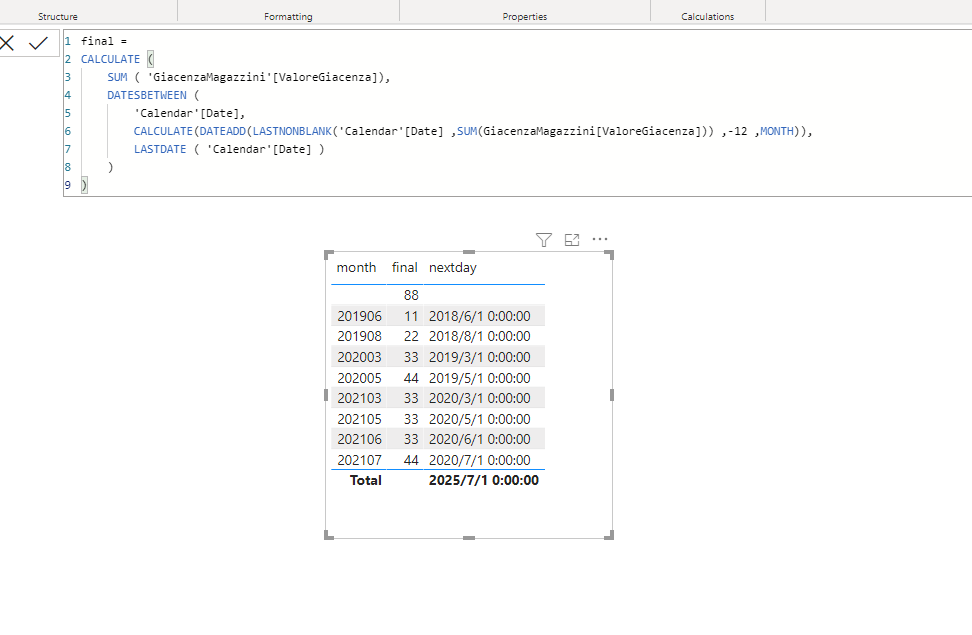Image resolution: width=972 pixels, height=635 pixels.
Task: Select the Calculations ribbon group label
Action: coord(707,17)
